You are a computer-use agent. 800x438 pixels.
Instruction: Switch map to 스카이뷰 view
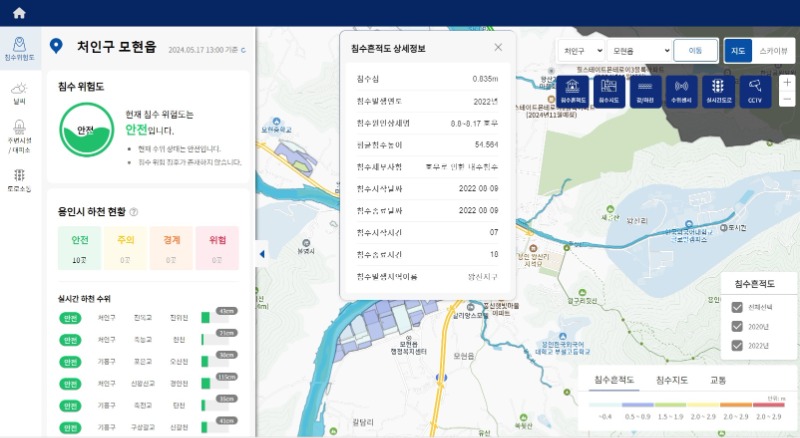(773, 50)
